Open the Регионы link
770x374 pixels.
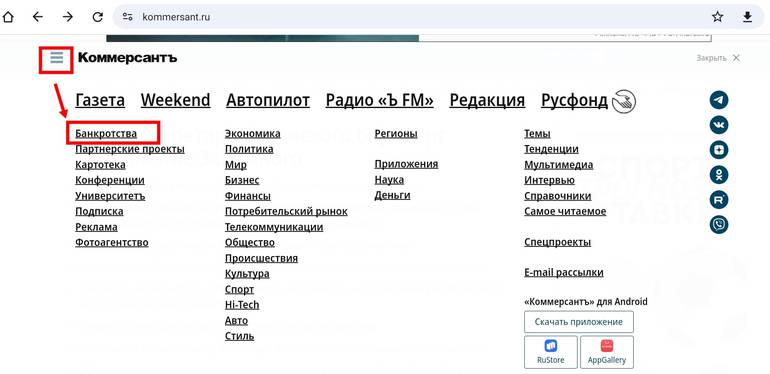[x=396, y=134]
